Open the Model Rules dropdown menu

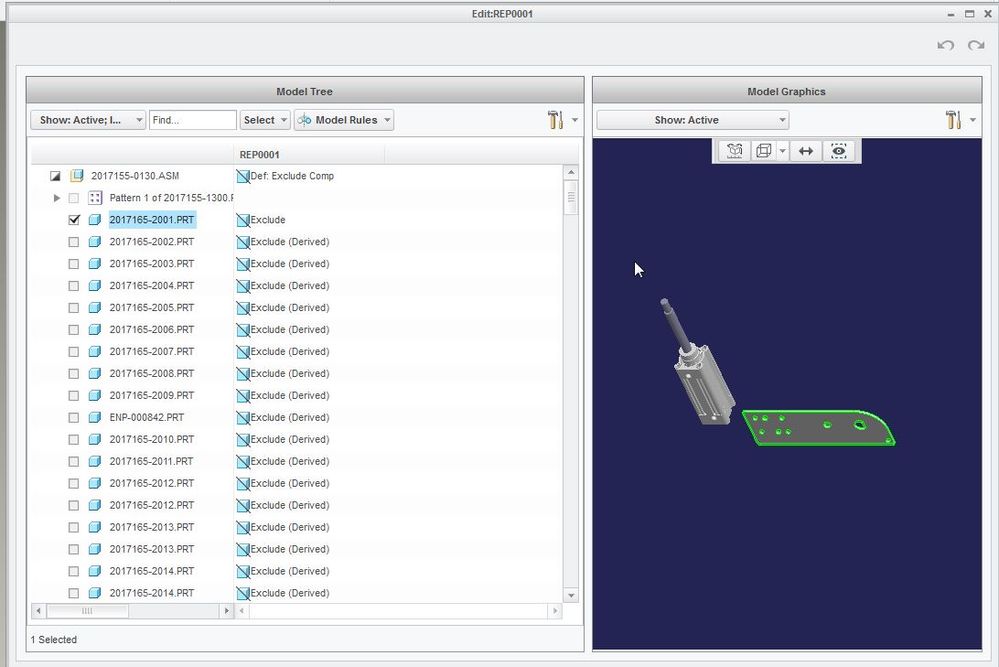tap(343, 120)
